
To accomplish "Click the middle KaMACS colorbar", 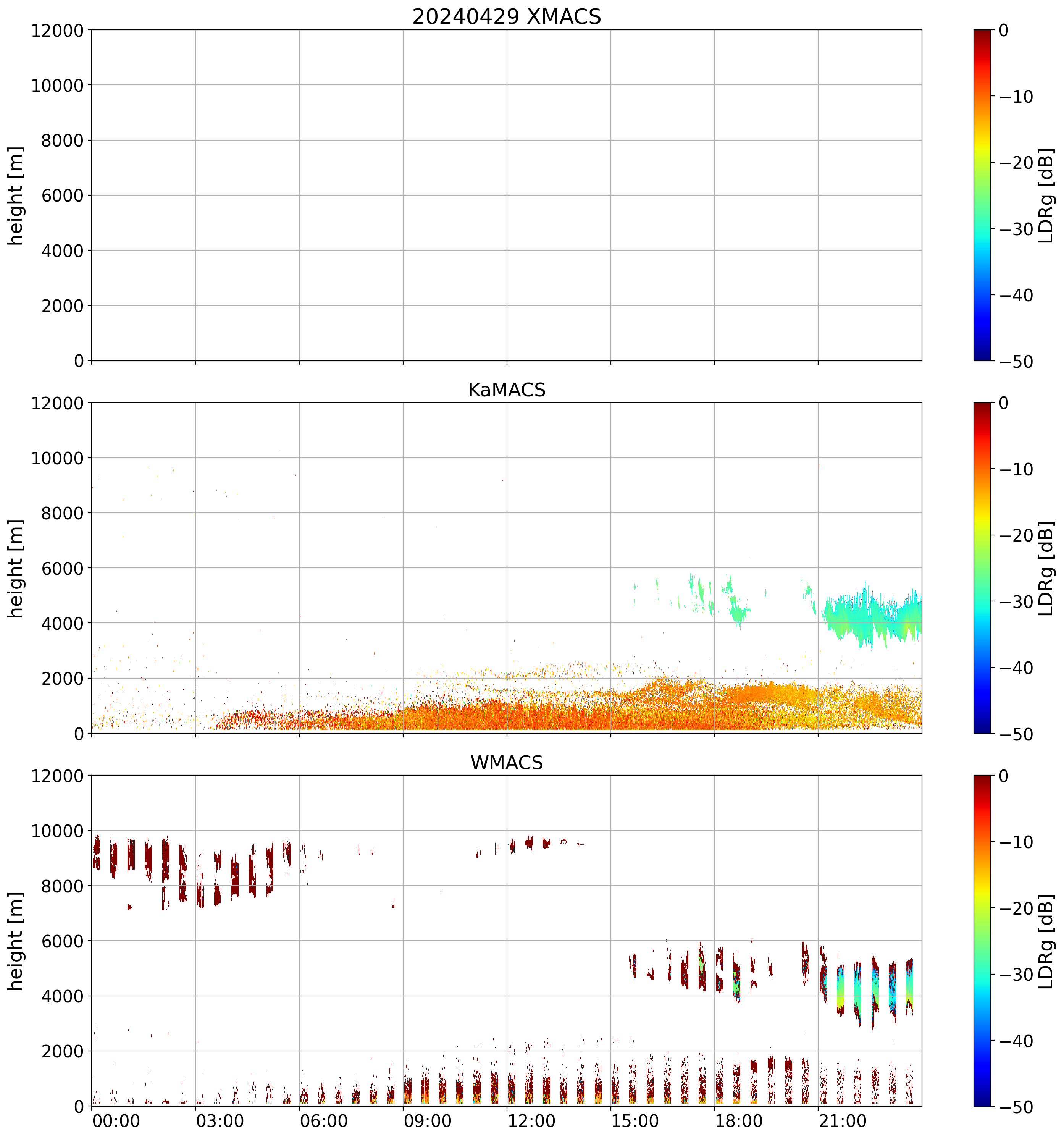I will [x=982, y=568].
